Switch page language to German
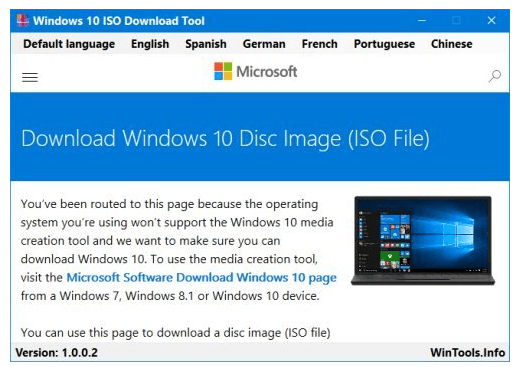Image resolution: width=515 pixels, height=367 pixels. click(264, 44)
